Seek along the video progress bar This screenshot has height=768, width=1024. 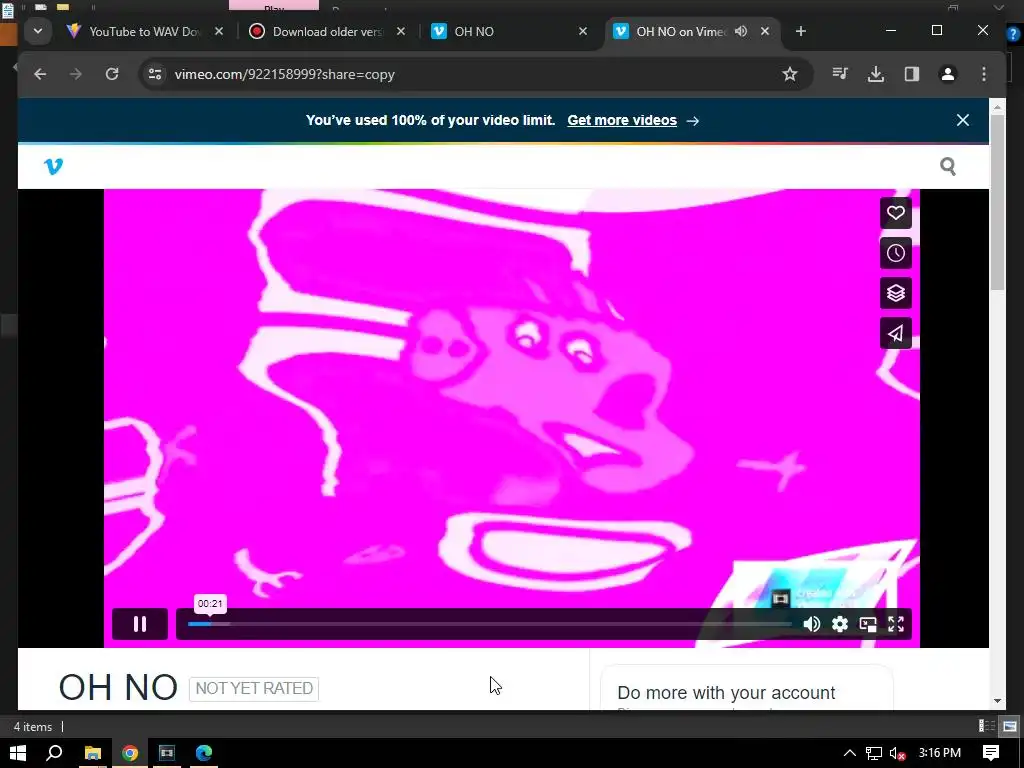tap(490, 624)
